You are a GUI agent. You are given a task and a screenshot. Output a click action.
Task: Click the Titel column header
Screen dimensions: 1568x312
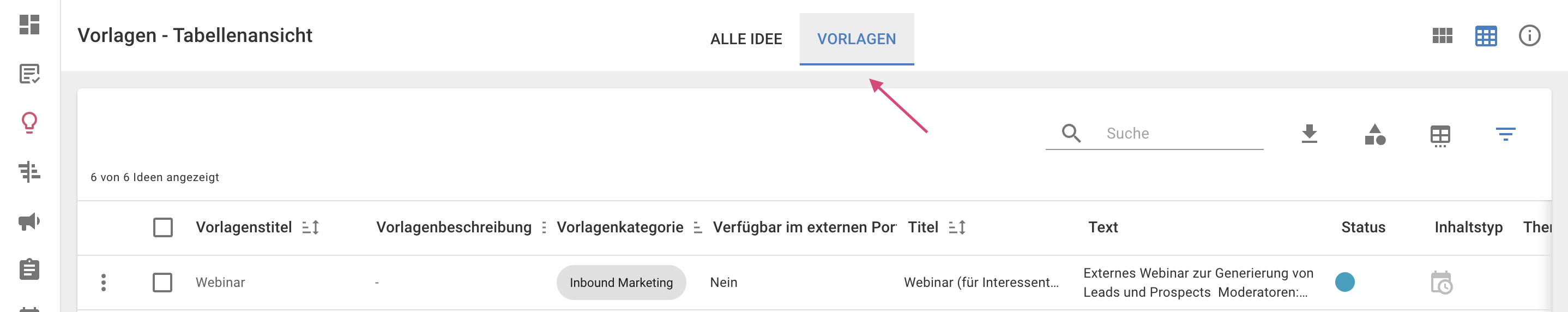point(923,227)
